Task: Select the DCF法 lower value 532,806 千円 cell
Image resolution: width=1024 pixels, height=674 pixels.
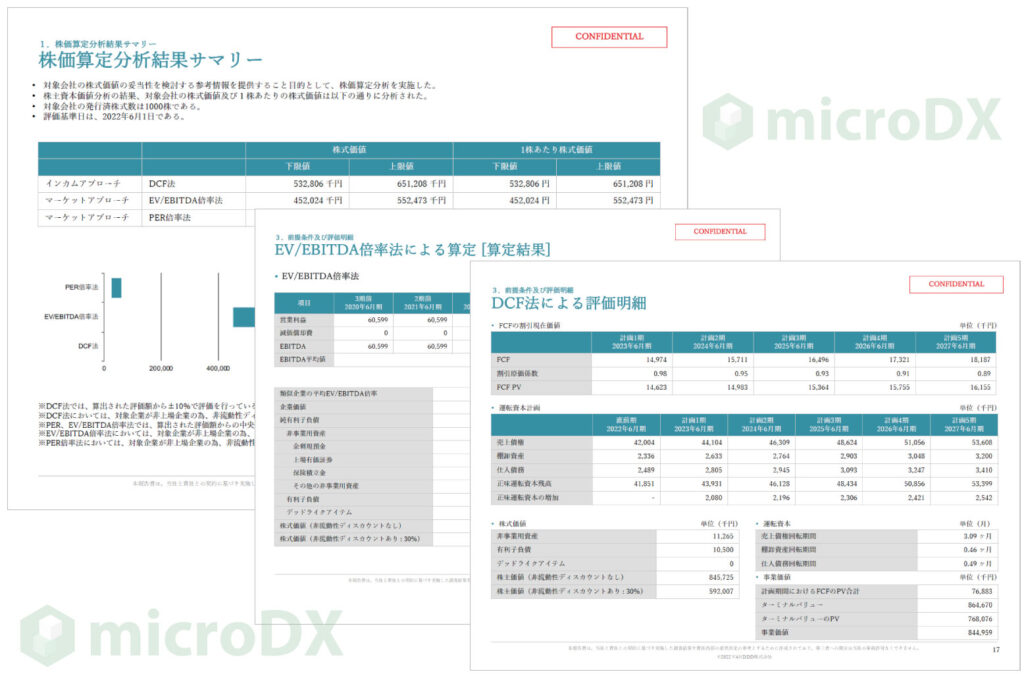Action: (x=297, y=184)
